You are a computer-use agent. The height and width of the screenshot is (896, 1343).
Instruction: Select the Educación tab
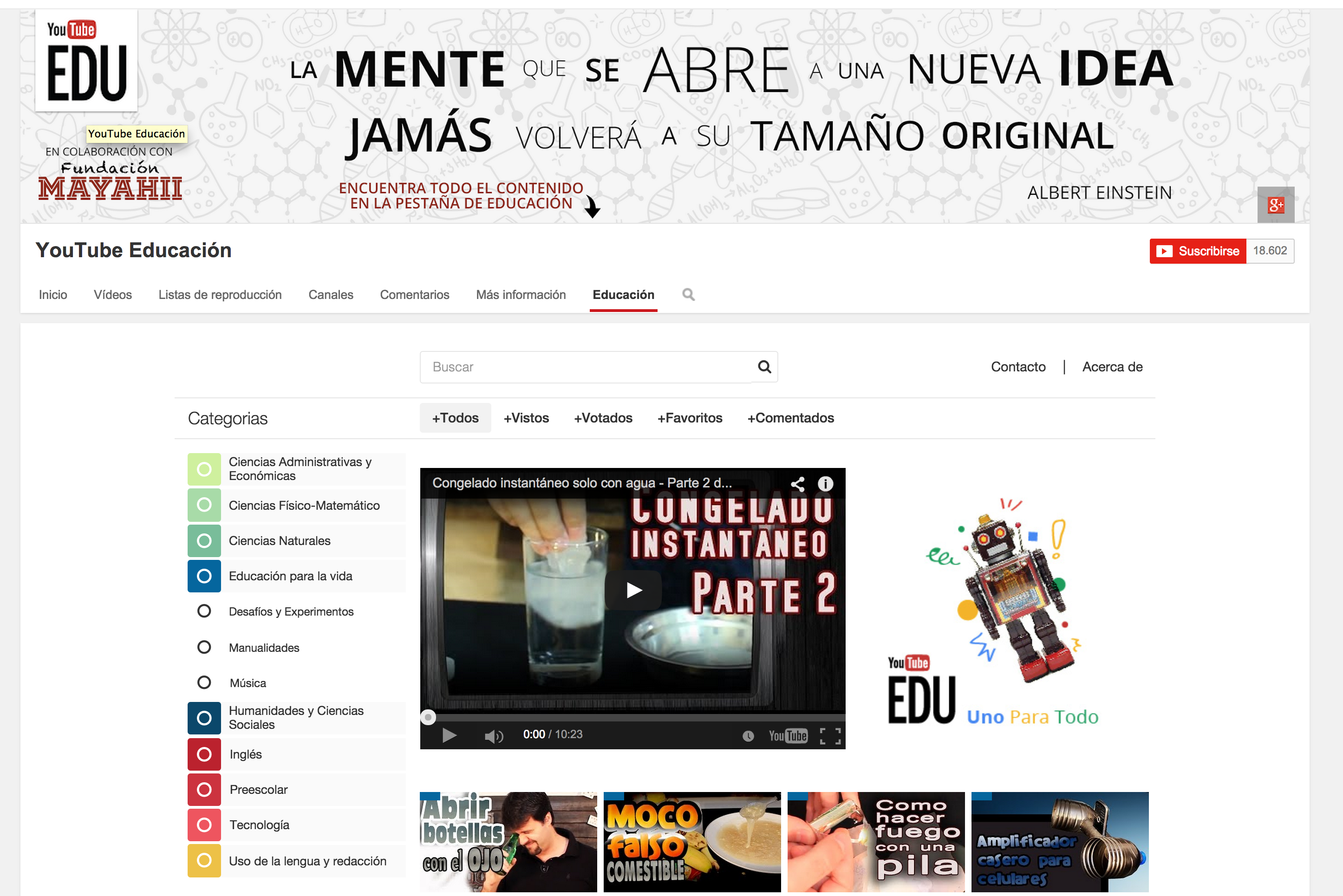tap(624, 295)
